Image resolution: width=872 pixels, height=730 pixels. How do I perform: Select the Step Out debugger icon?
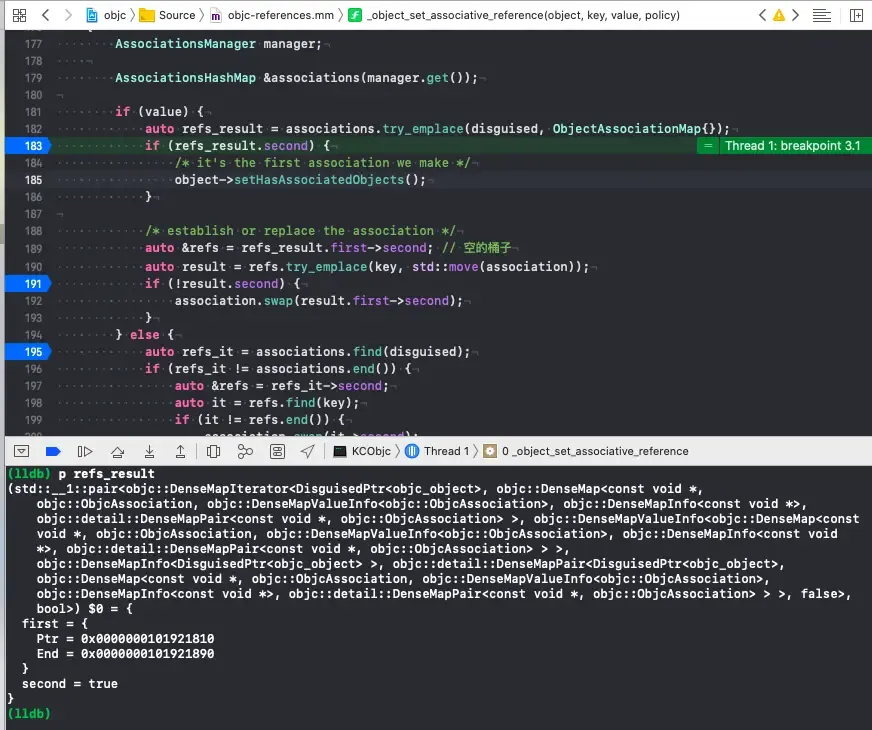point(181,451)
